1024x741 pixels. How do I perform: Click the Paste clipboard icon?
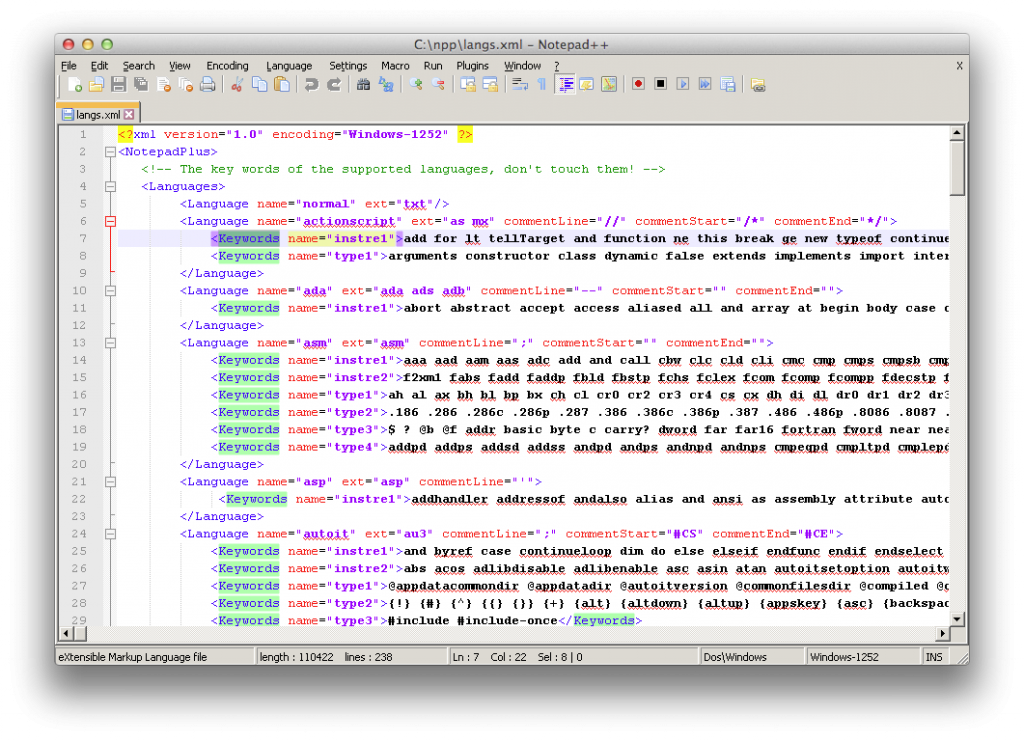(x=281, y=85)
